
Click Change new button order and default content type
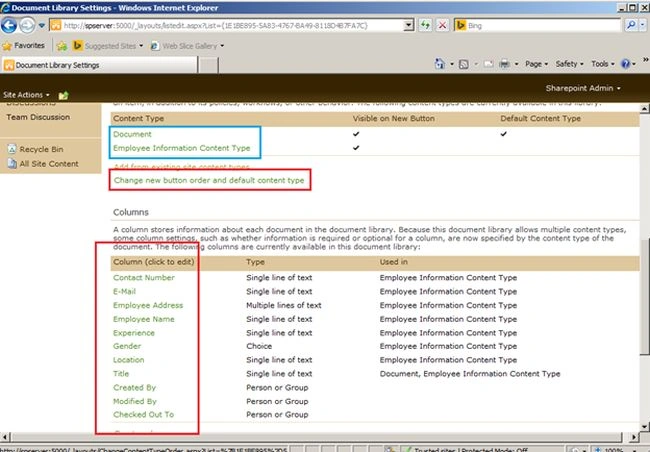[x=209, y=180]
